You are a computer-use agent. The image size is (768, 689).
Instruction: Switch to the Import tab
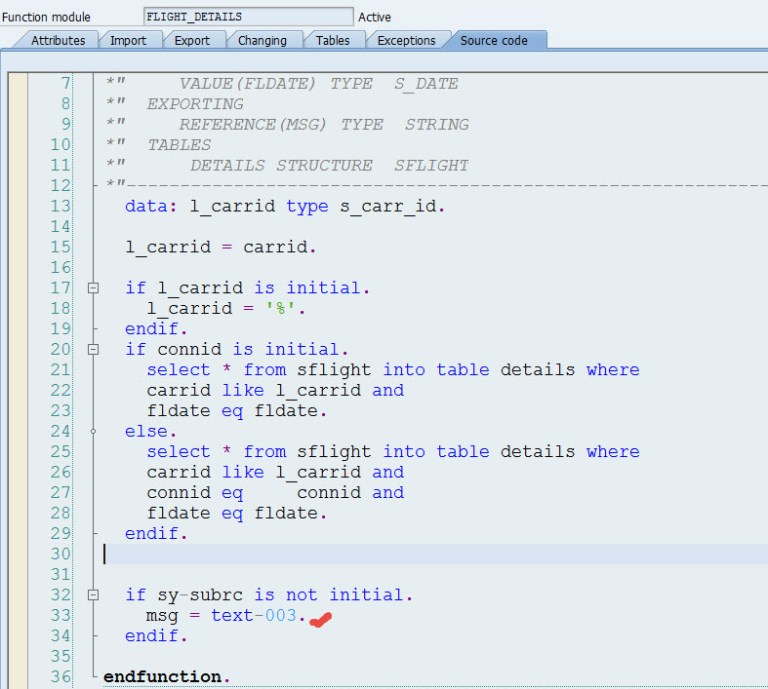click(x=127, y=40)
